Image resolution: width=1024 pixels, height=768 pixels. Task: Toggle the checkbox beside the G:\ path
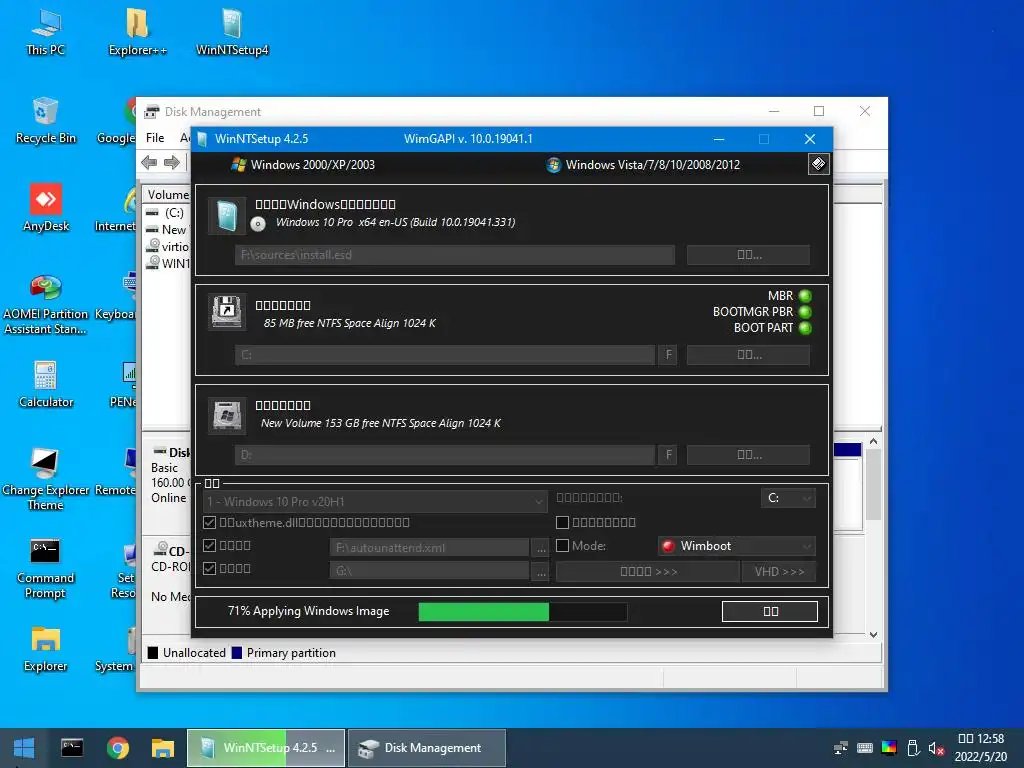210,568
